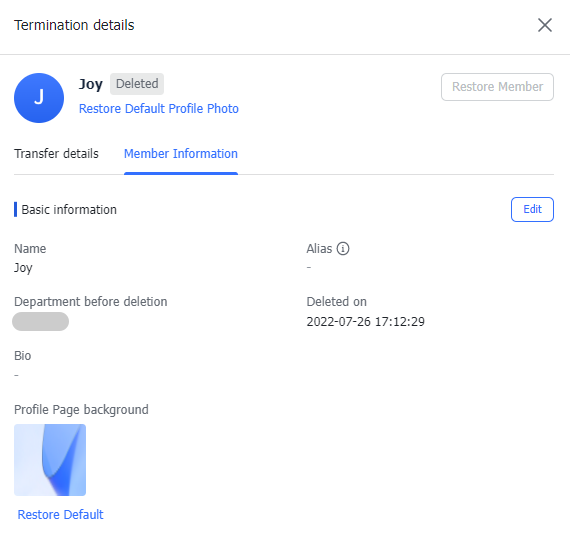
Task: Open the profile page background thumbnail
Action: (x=50, y=460)
